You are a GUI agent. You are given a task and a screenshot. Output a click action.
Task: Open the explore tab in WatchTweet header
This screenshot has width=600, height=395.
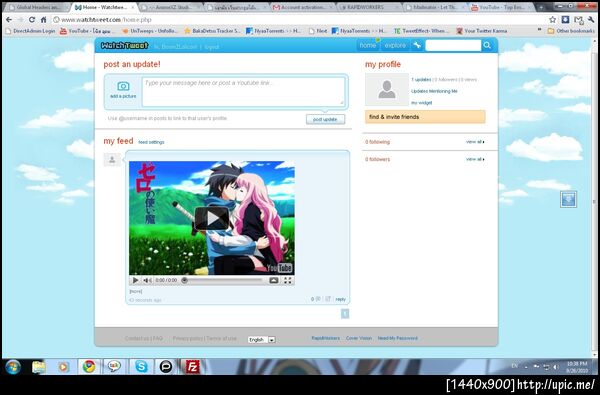coord(395,46)
